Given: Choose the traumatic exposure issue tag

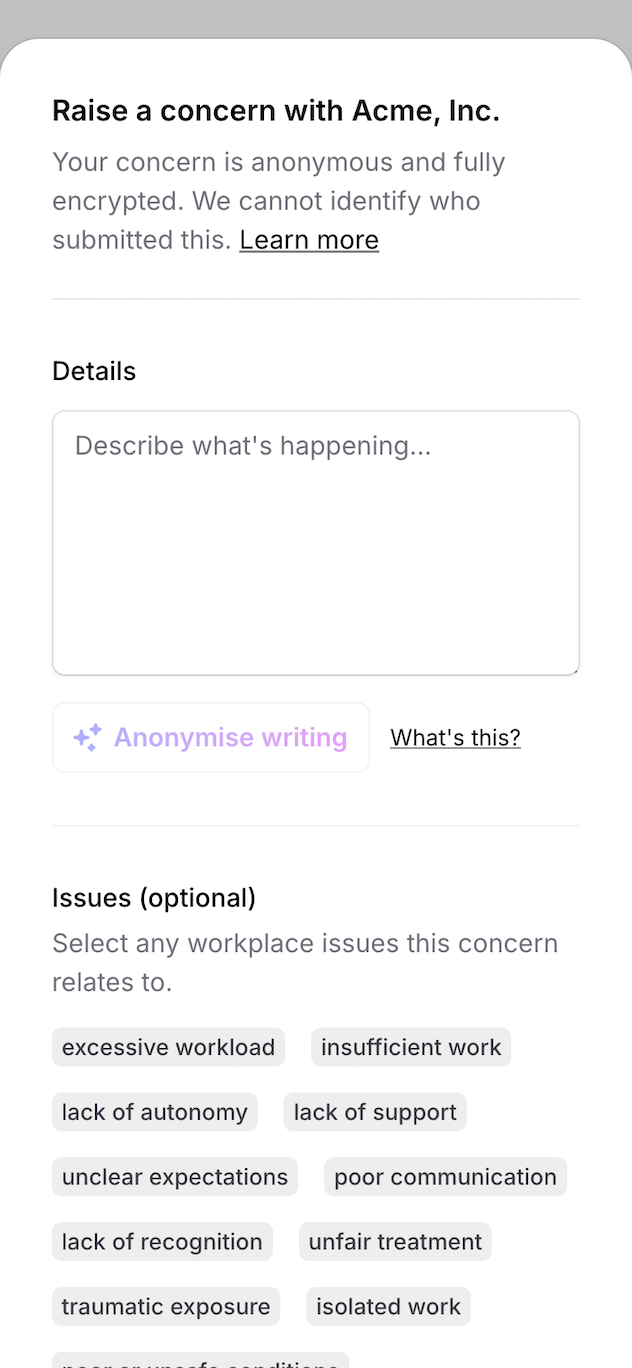Looking at the screenshot, I should [x=166, y=1307].
